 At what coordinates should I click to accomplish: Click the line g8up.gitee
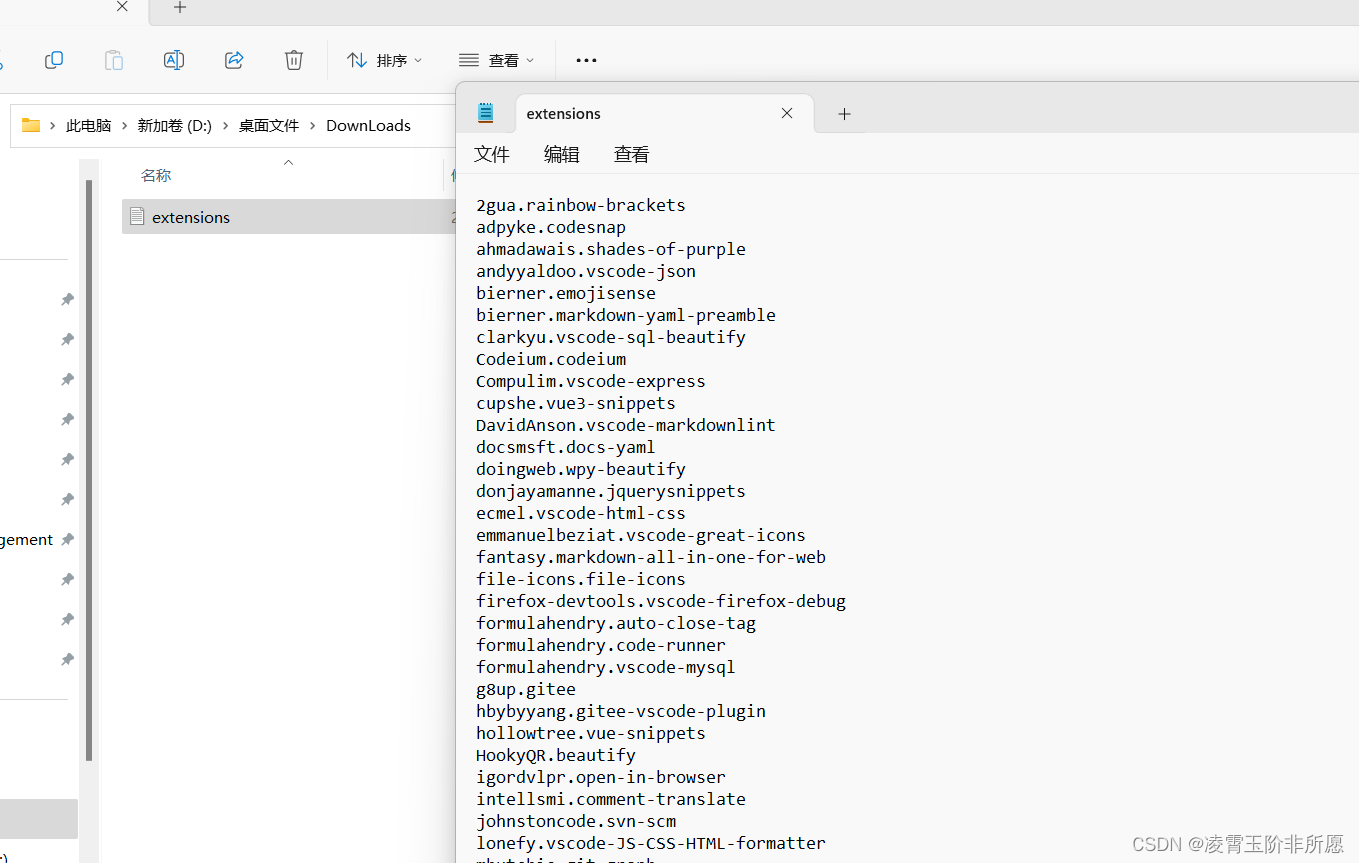point(526,689)
